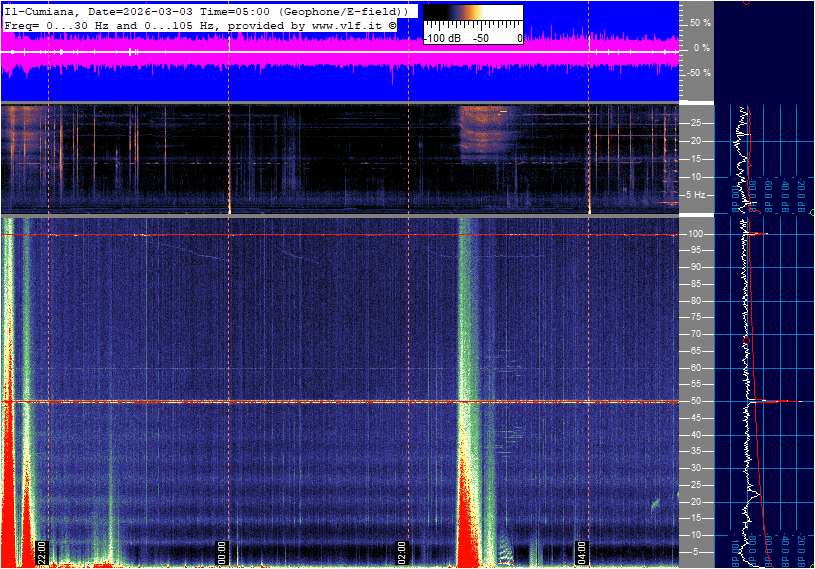Screen dimensions: 815x569
Task: Click the 02:00 time marker label
Action: point(402,552)
